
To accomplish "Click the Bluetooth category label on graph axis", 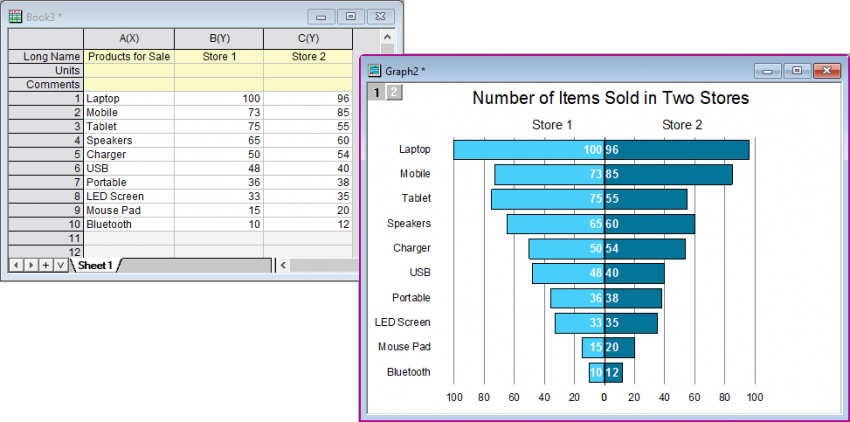I will coord(409,372).
